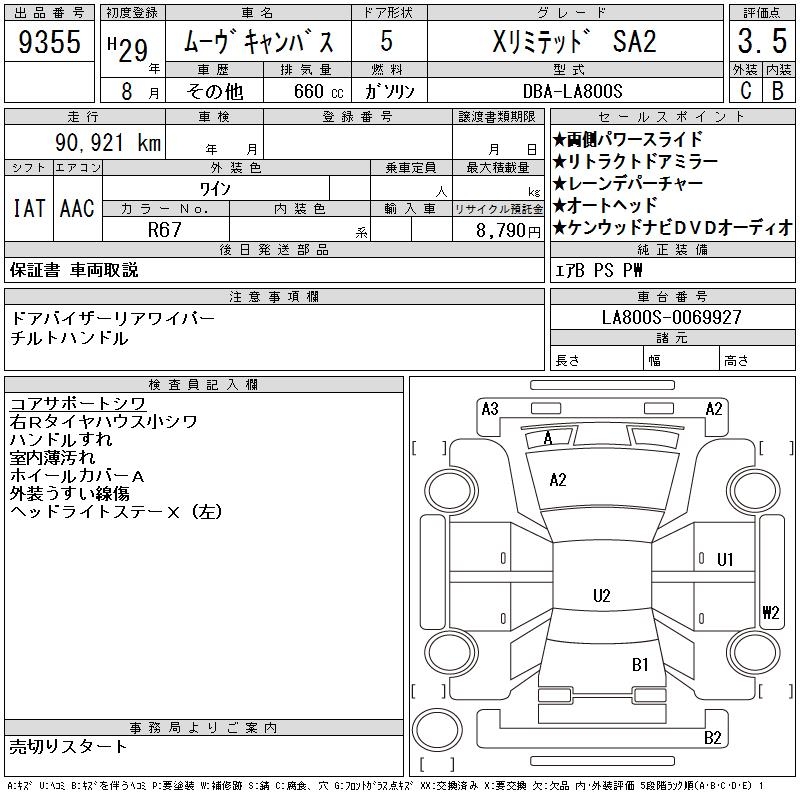Select the B2 marker at the rear bumper

(713, 738)
